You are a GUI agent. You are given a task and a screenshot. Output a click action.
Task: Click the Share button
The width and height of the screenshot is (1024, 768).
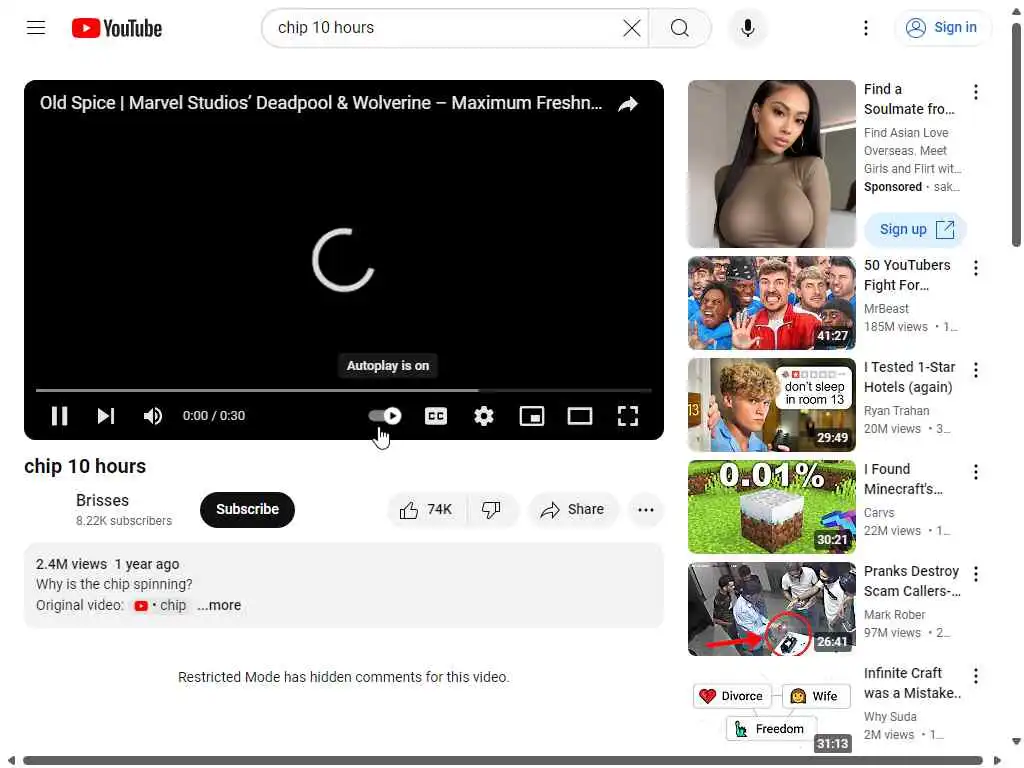coord(573,509)
